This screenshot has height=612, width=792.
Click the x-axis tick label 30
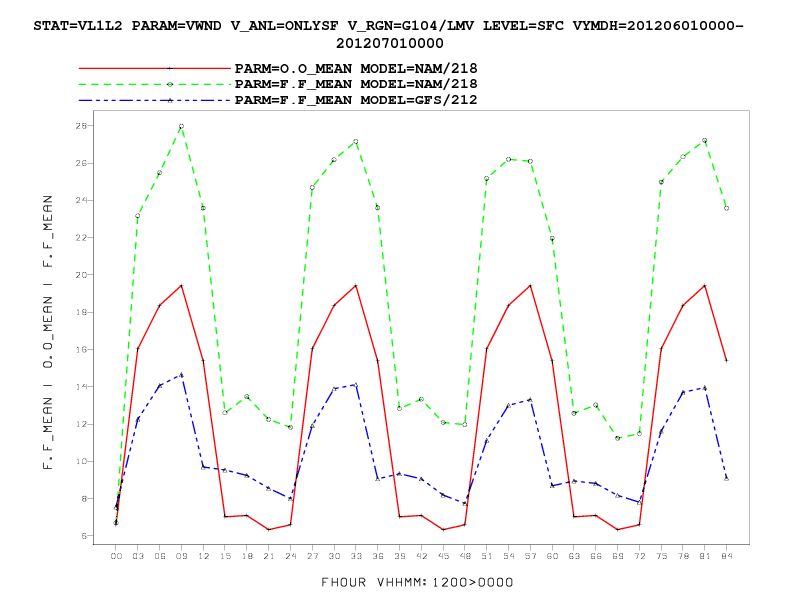point(334,556)
